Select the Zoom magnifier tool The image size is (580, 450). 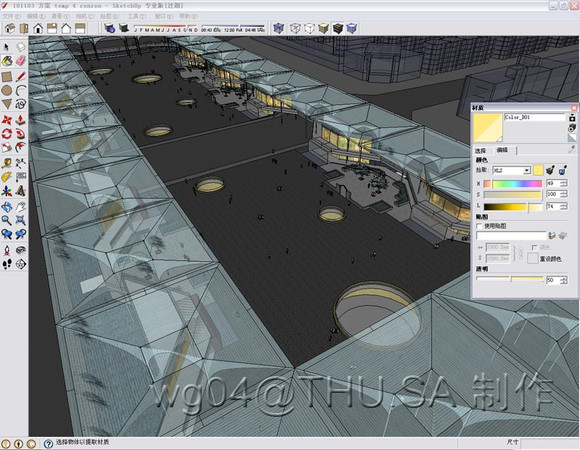[x=7, y=221]
